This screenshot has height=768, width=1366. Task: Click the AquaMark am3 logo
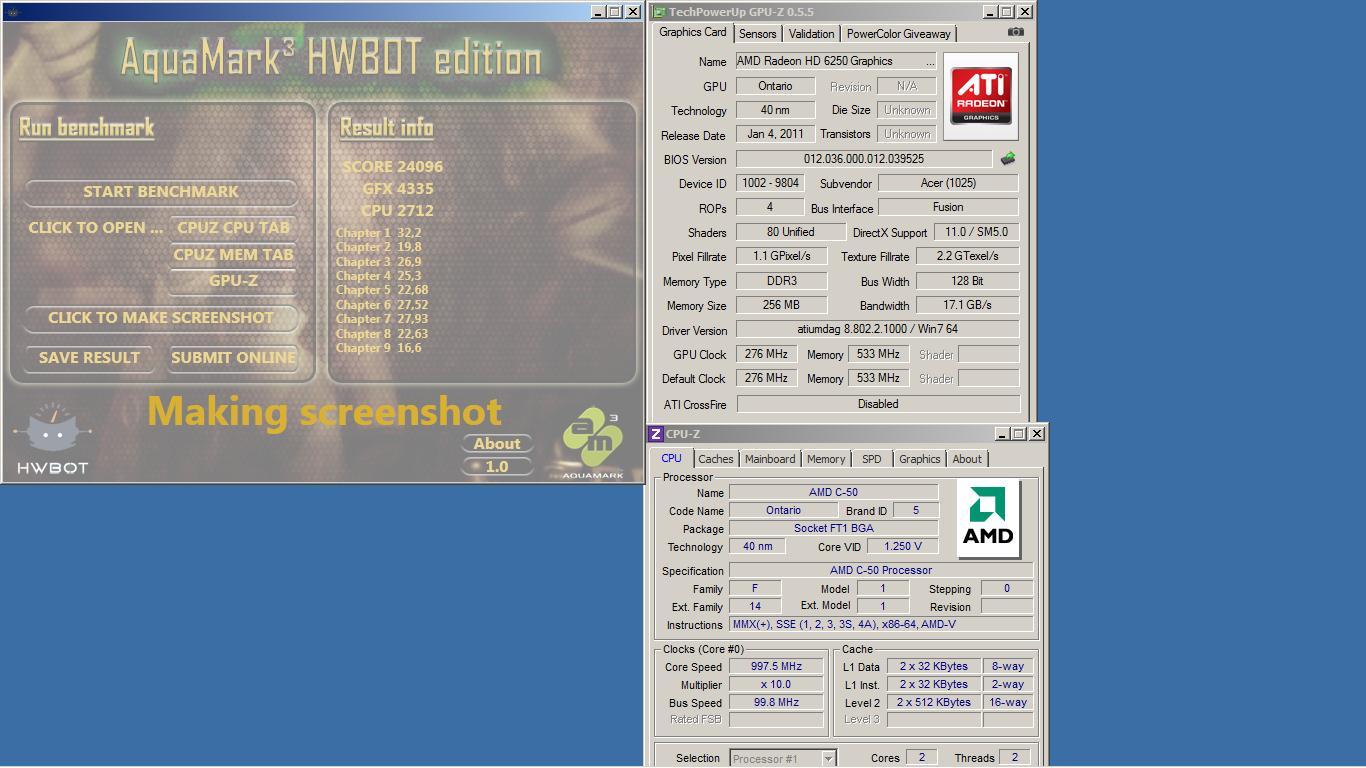(x=593, y=443)
